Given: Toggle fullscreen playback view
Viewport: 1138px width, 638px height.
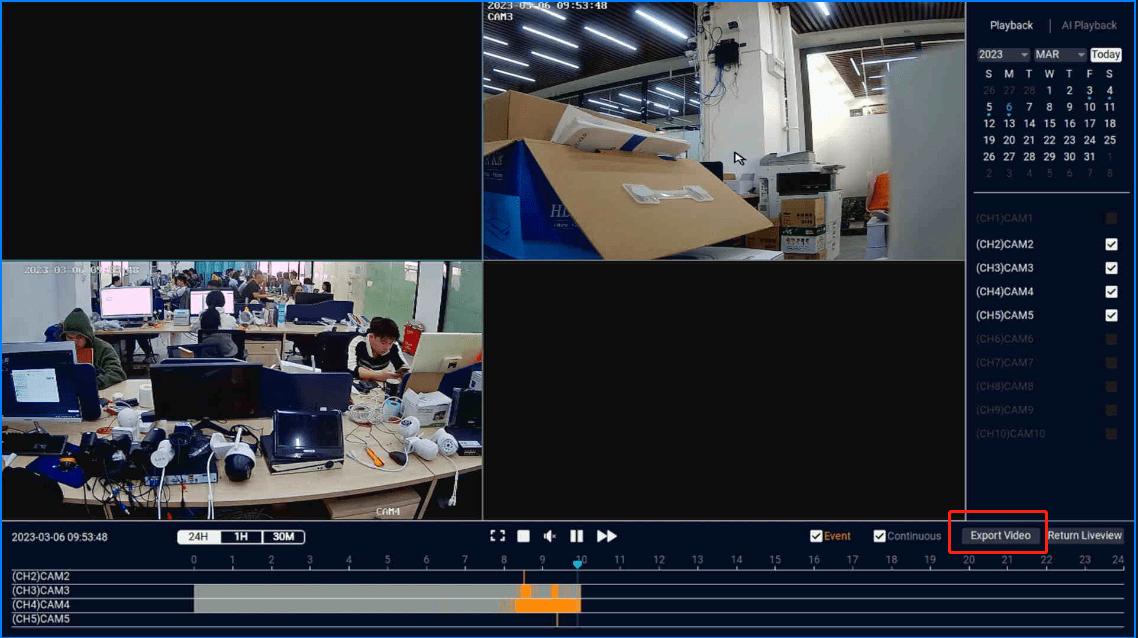Looking at the screenshot, I should click(x=497, y=536).
